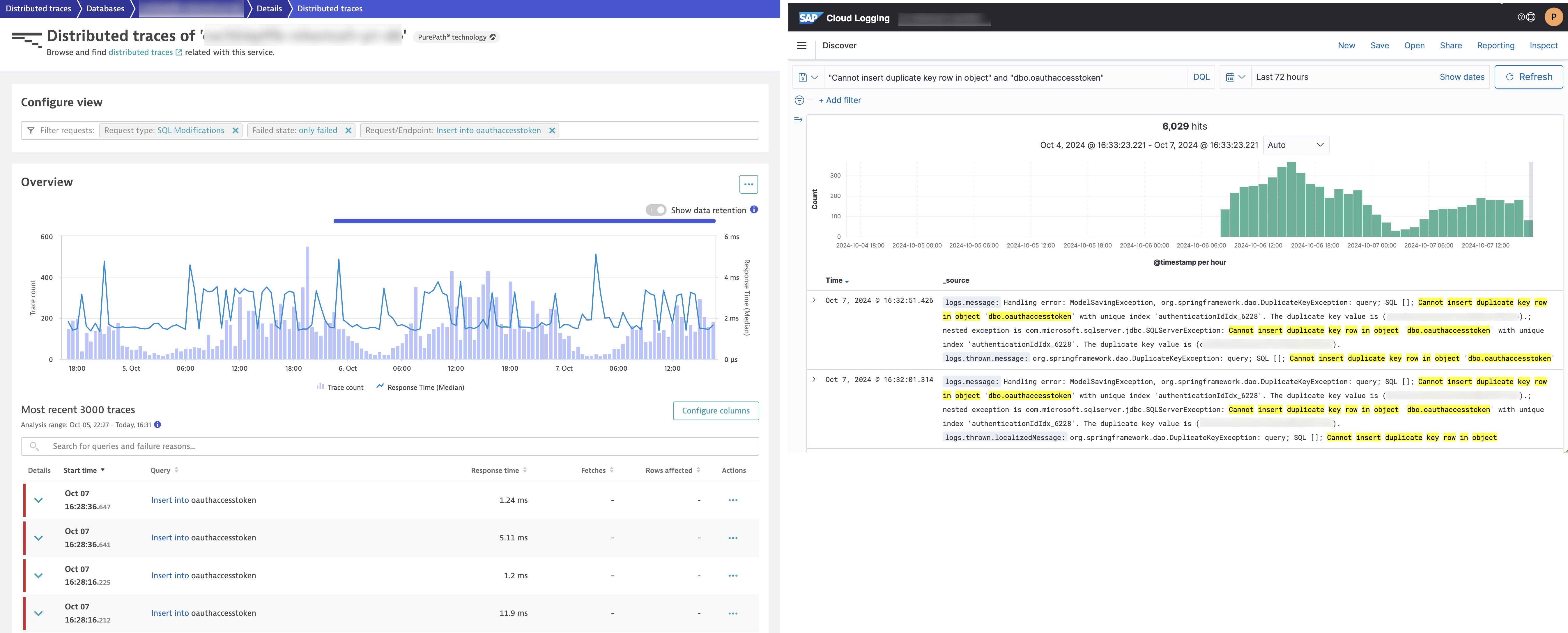Click the lifebuoy support icon in Cloud Logging
Viewport: 1568px width, 633px height.
click(1530, 17)
